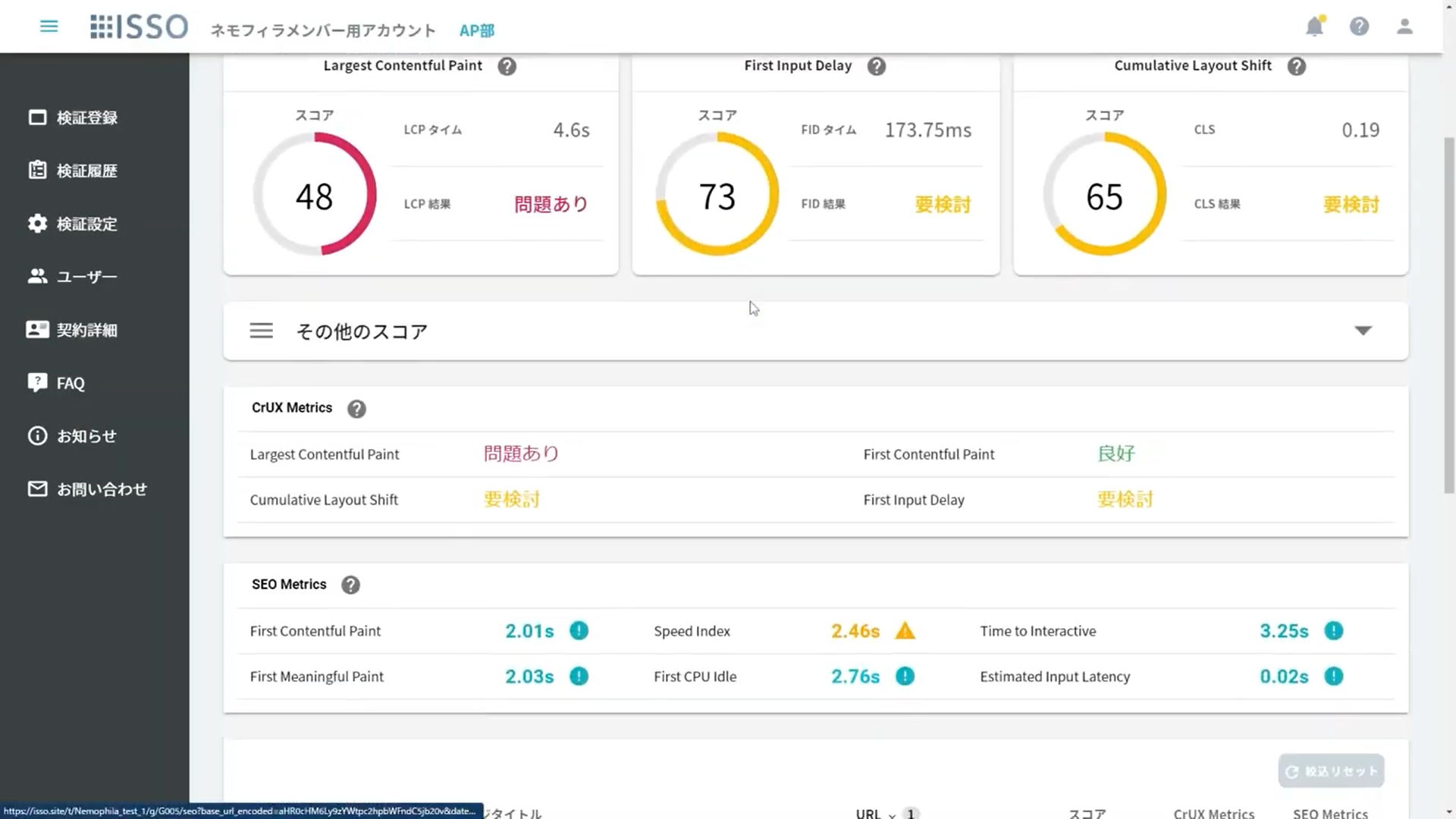Click help icon next to Largest Contentful Paint

coord(507,67)
